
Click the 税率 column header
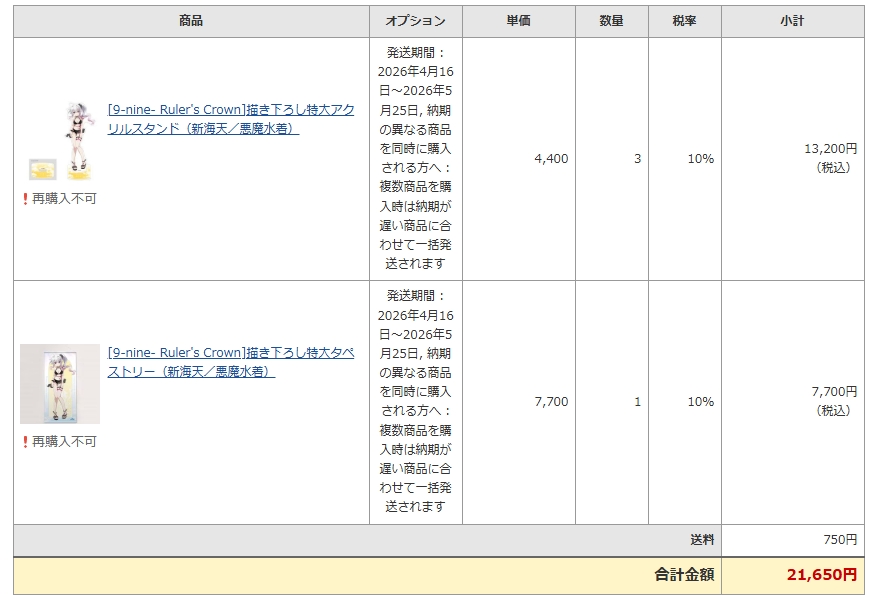(x=684, y=21)
